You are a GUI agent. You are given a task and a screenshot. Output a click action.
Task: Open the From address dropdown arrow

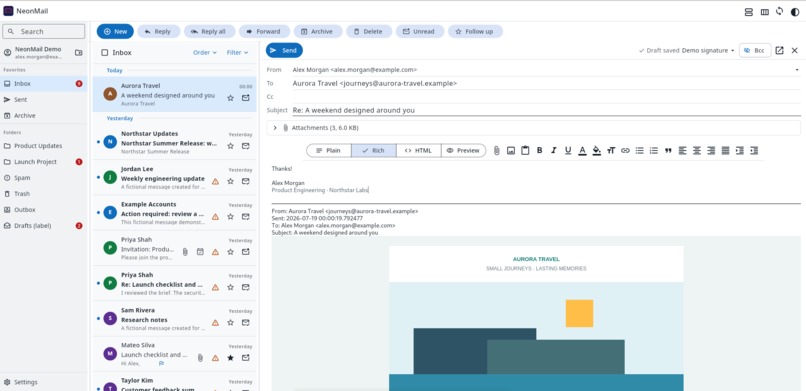797,69
